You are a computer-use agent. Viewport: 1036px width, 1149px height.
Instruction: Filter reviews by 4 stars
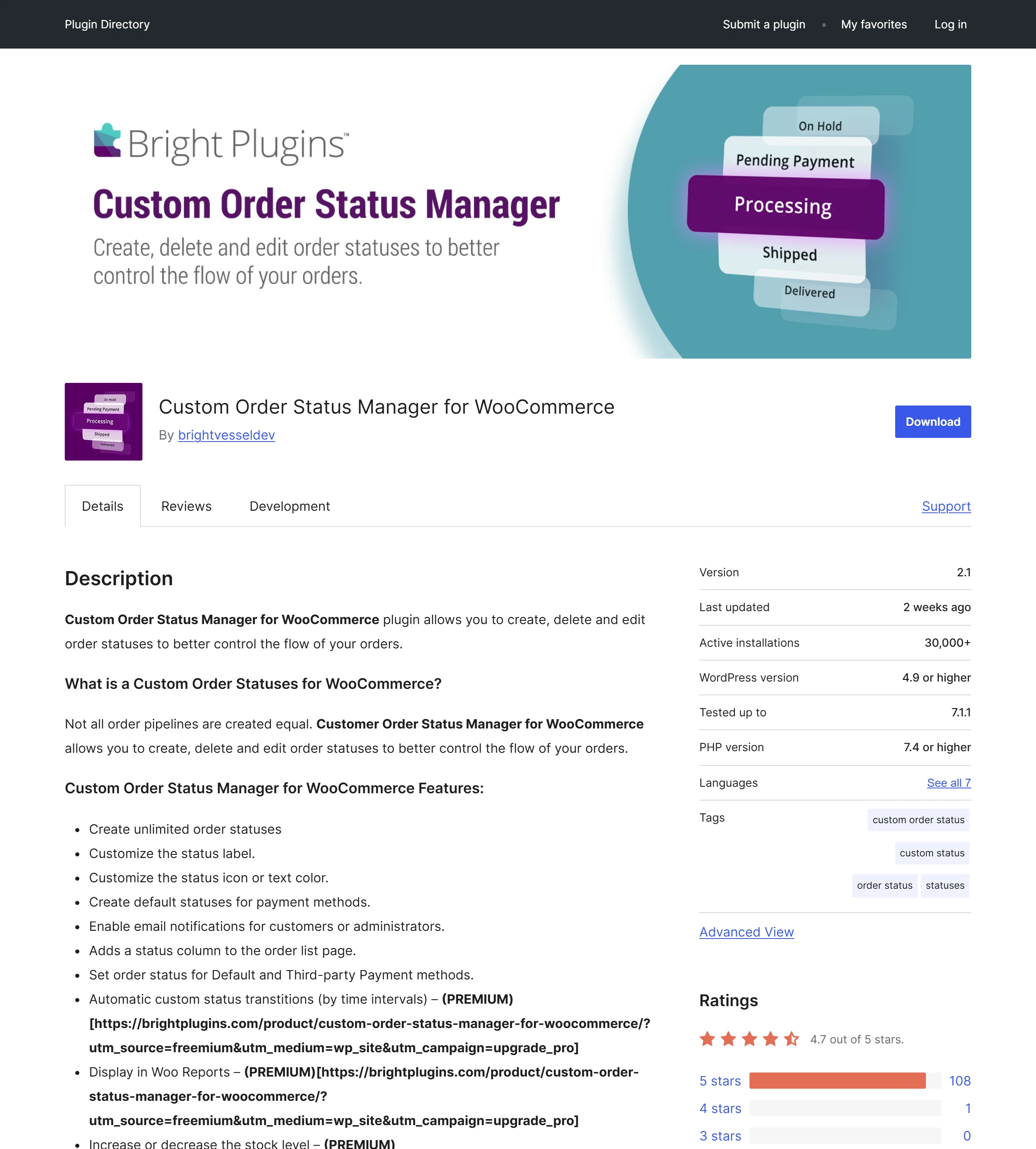tap(720, 1108)
